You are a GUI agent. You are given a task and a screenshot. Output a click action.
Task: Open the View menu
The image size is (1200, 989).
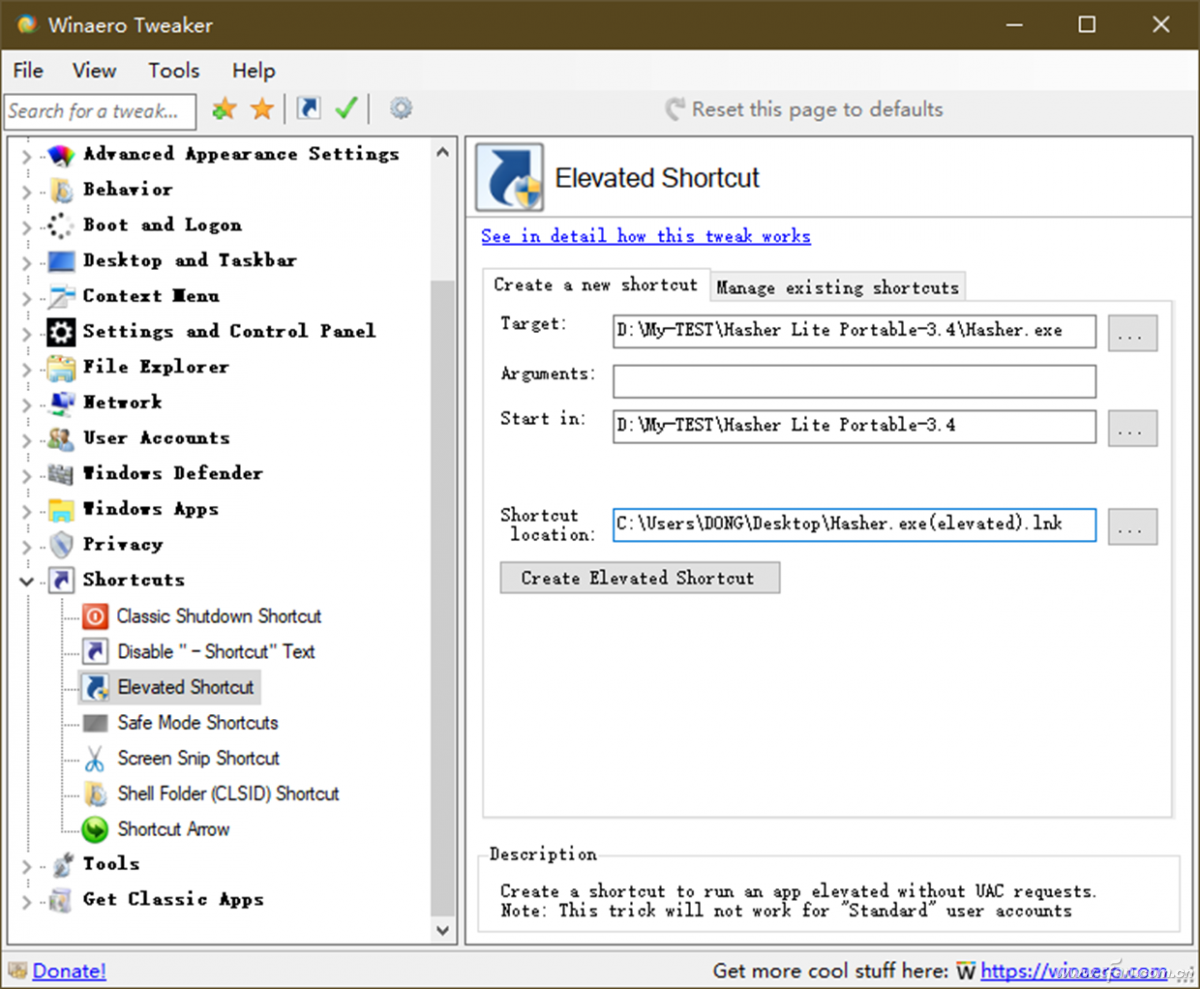[x=94, y=70]
